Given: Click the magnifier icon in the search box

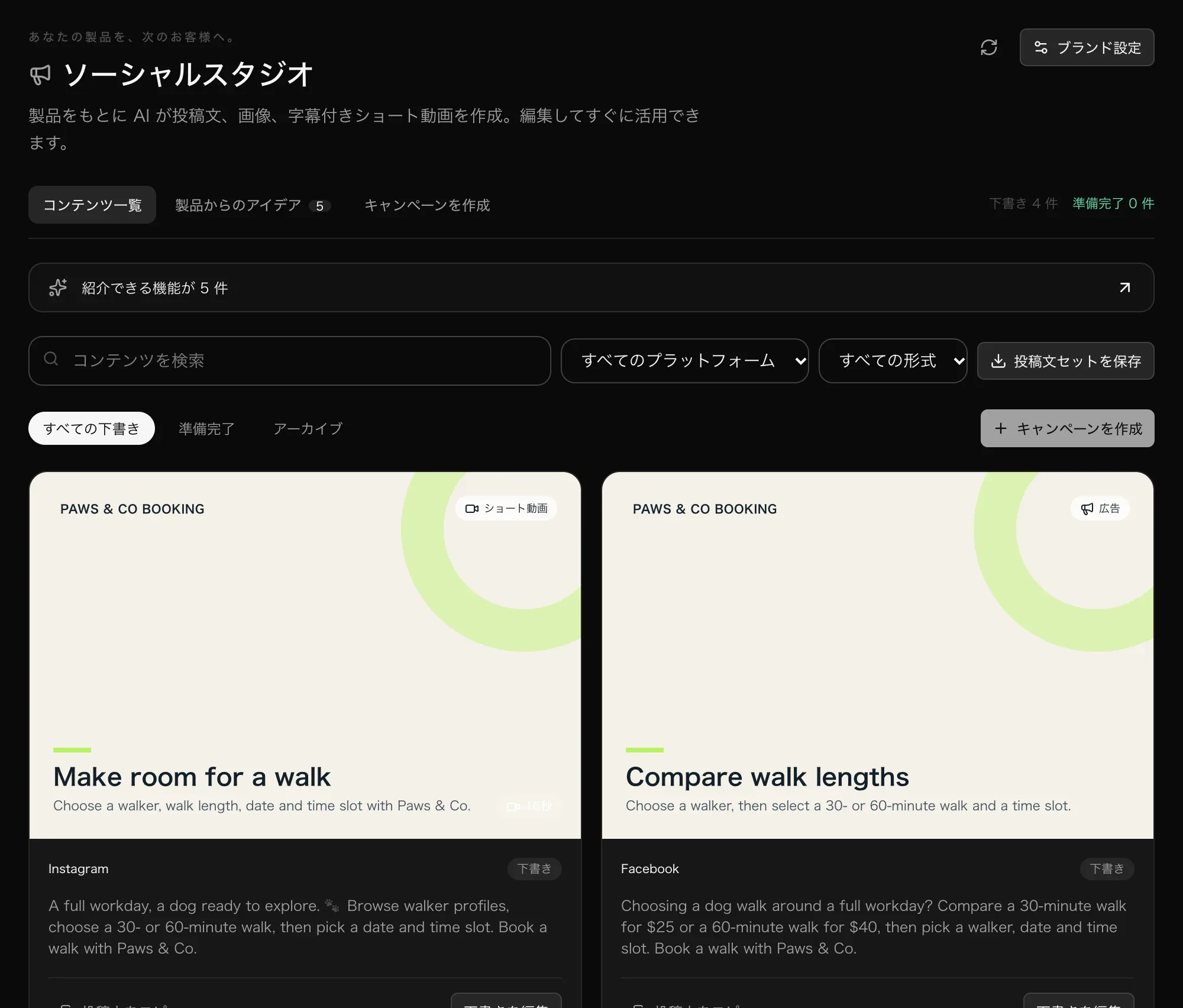Looking at the screenshot, I should [x=51, y=359].
